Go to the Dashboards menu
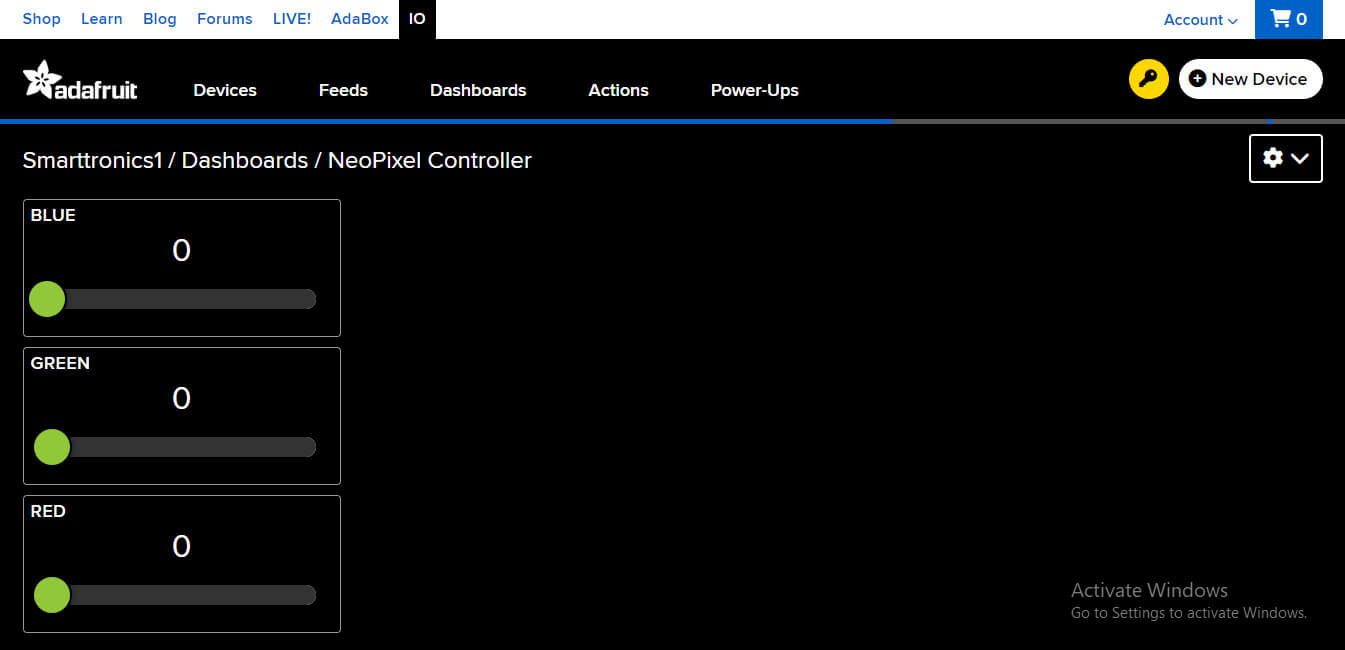1345x650 pixels. [478, 90]
